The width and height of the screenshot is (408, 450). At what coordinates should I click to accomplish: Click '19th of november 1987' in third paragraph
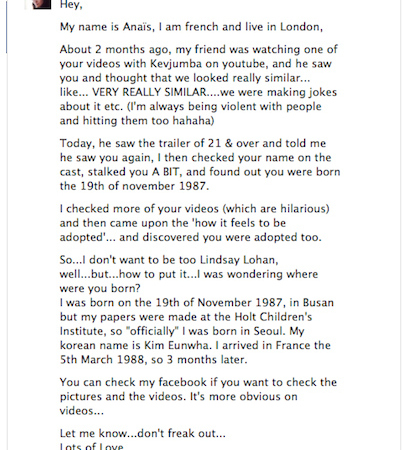145,186
